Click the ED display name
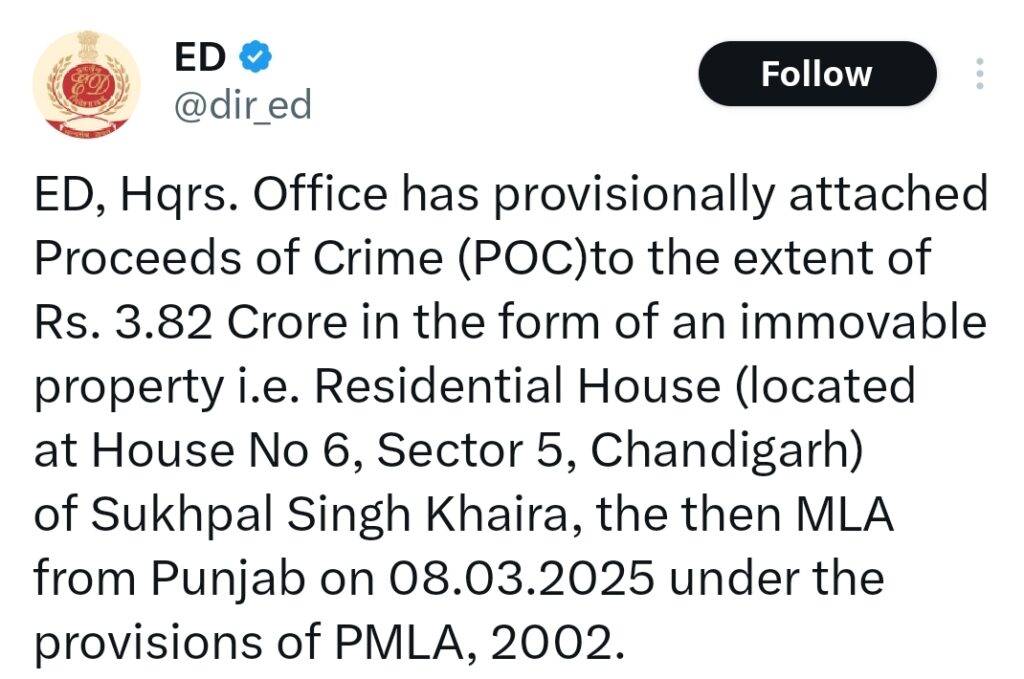This screenshot has width=1024, height=679. 200,58
